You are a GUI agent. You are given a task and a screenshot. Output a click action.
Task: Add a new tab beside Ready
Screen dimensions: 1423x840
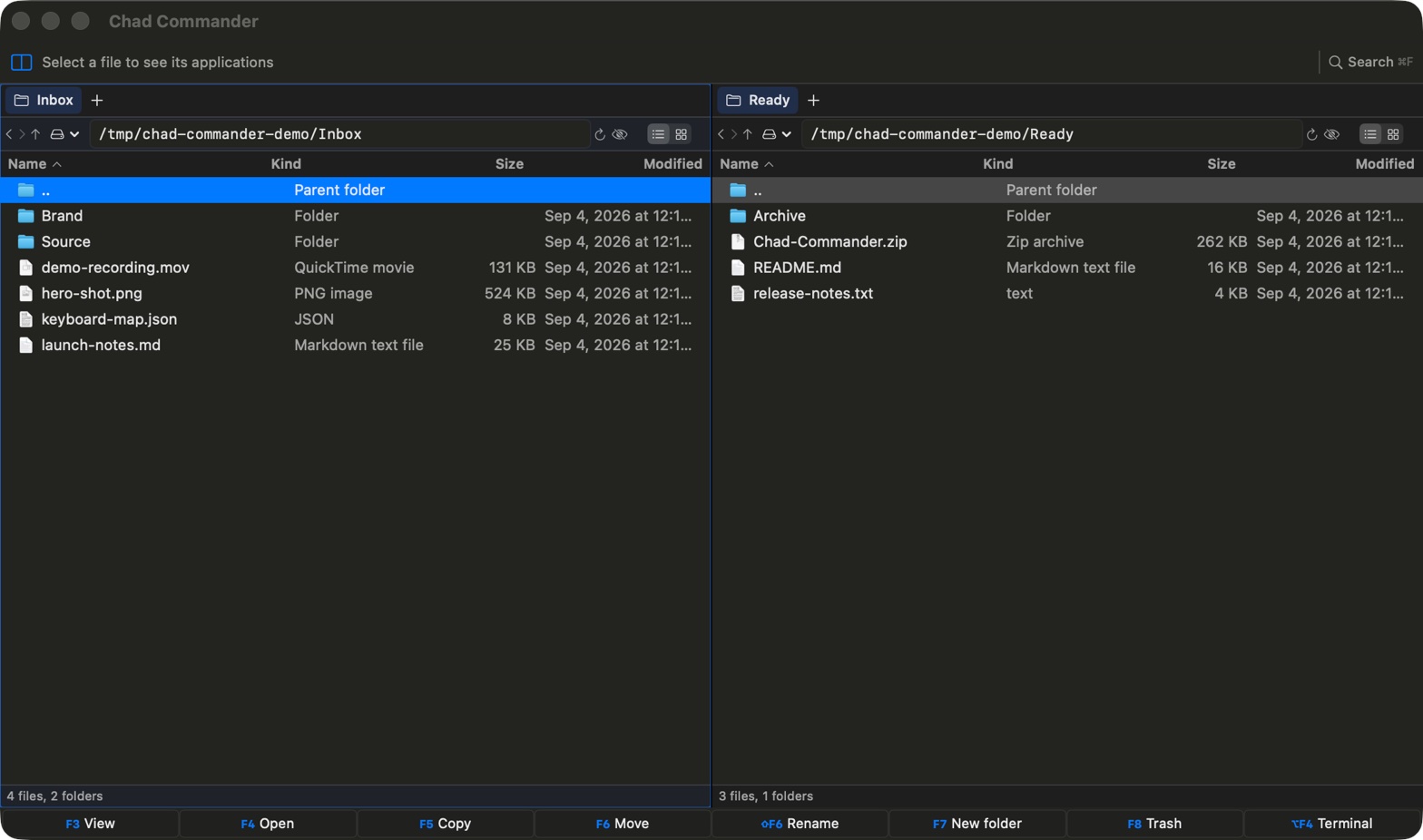click(x=813, y=100)
